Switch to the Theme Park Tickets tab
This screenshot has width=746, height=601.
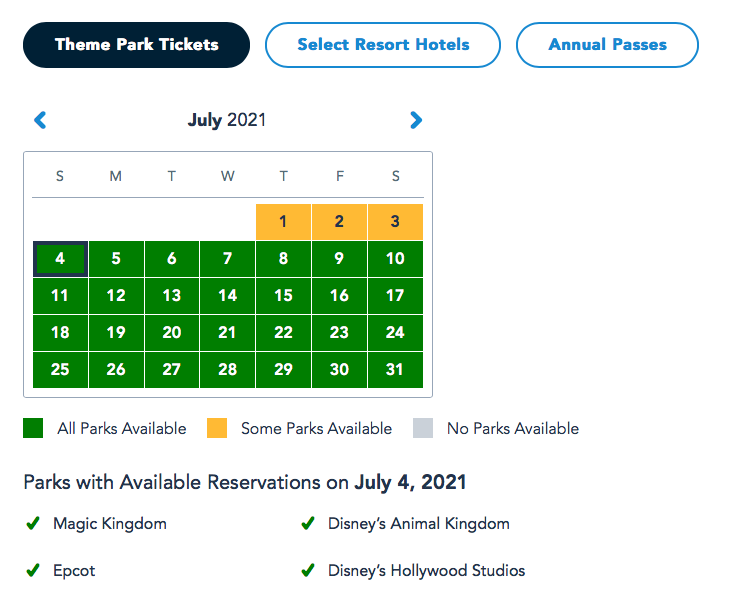click(136, 45)
